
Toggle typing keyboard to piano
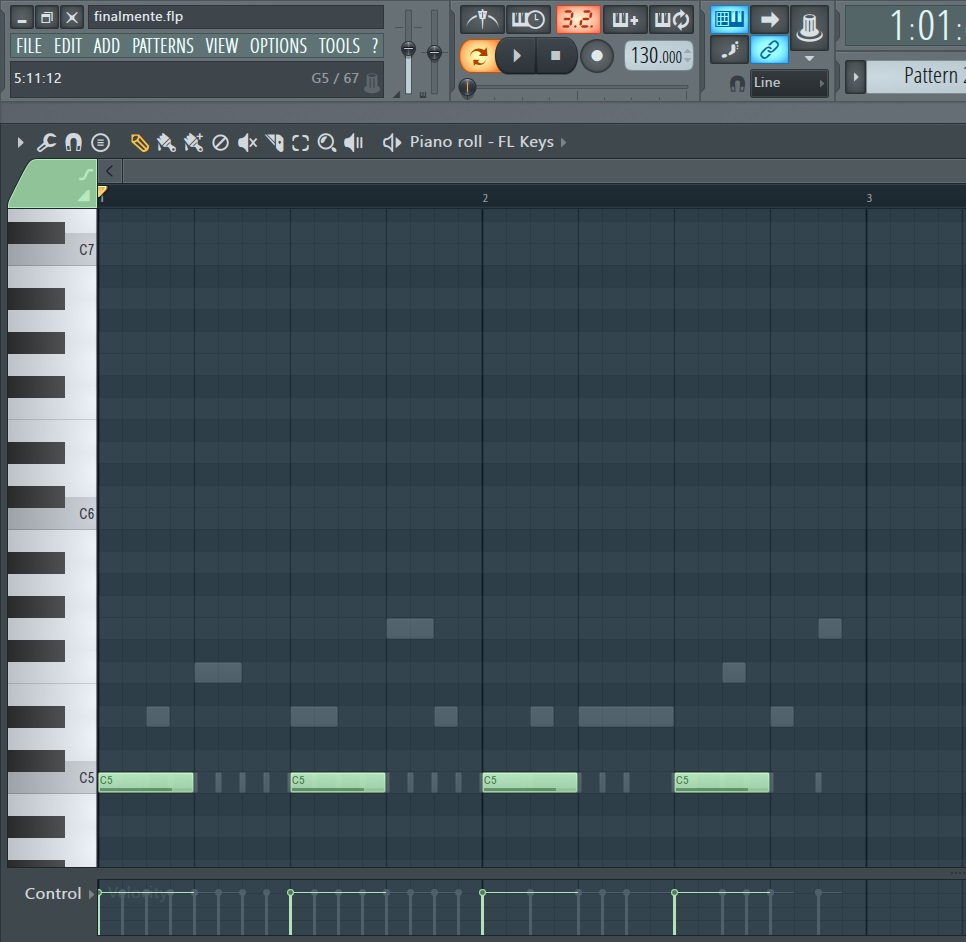pyautogui.click(x=729, y=20)
